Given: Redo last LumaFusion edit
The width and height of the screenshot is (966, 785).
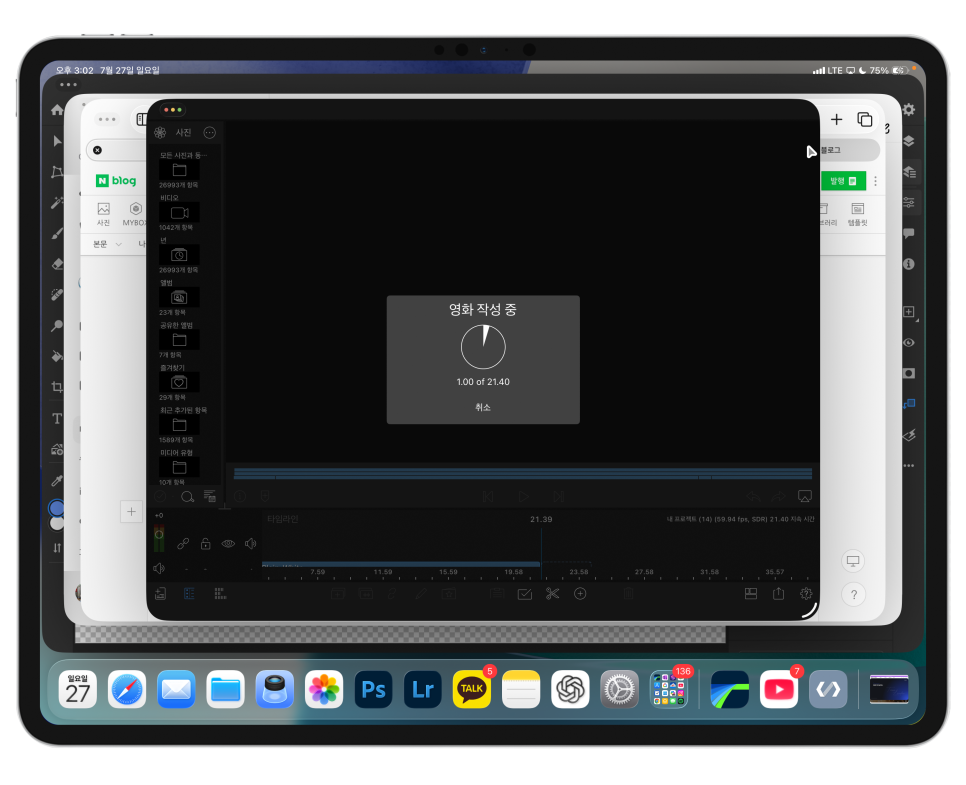Looking at the screenshot, I should click(x=778, y=497).
